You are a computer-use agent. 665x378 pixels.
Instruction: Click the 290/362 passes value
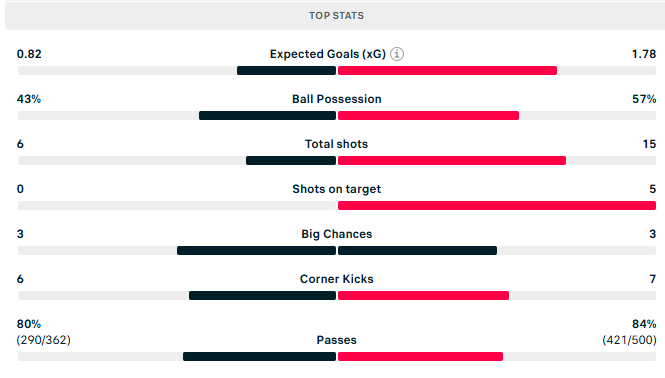44,340
